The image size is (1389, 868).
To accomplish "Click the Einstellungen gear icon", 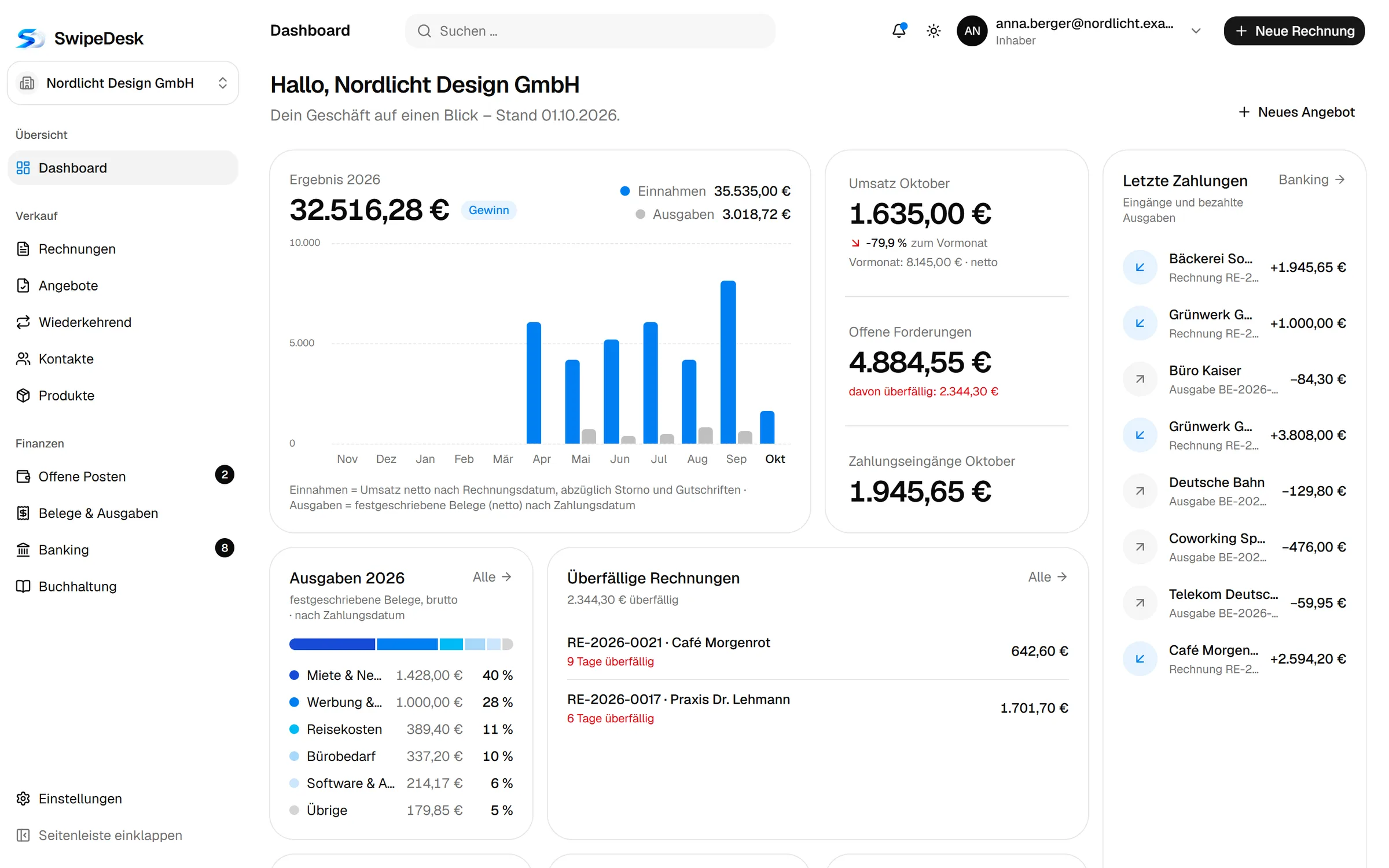I will [x=23, y=799].
